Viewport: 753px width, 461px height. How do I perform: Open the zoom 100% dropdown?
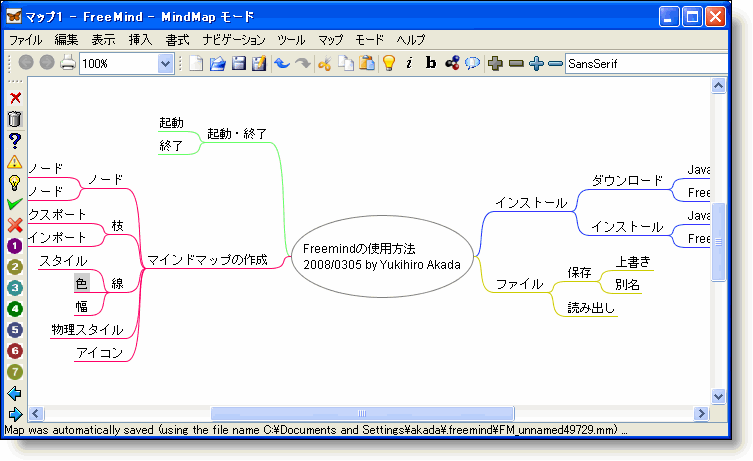165,63
